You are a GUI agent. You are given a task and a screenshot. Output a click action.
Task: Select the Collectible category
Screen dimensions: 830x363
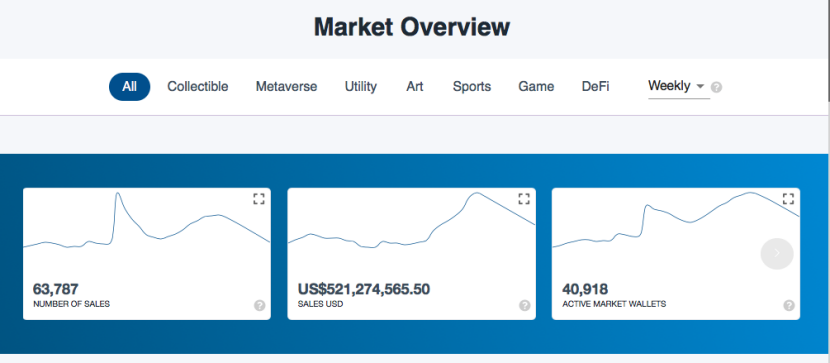coord(197,87)
